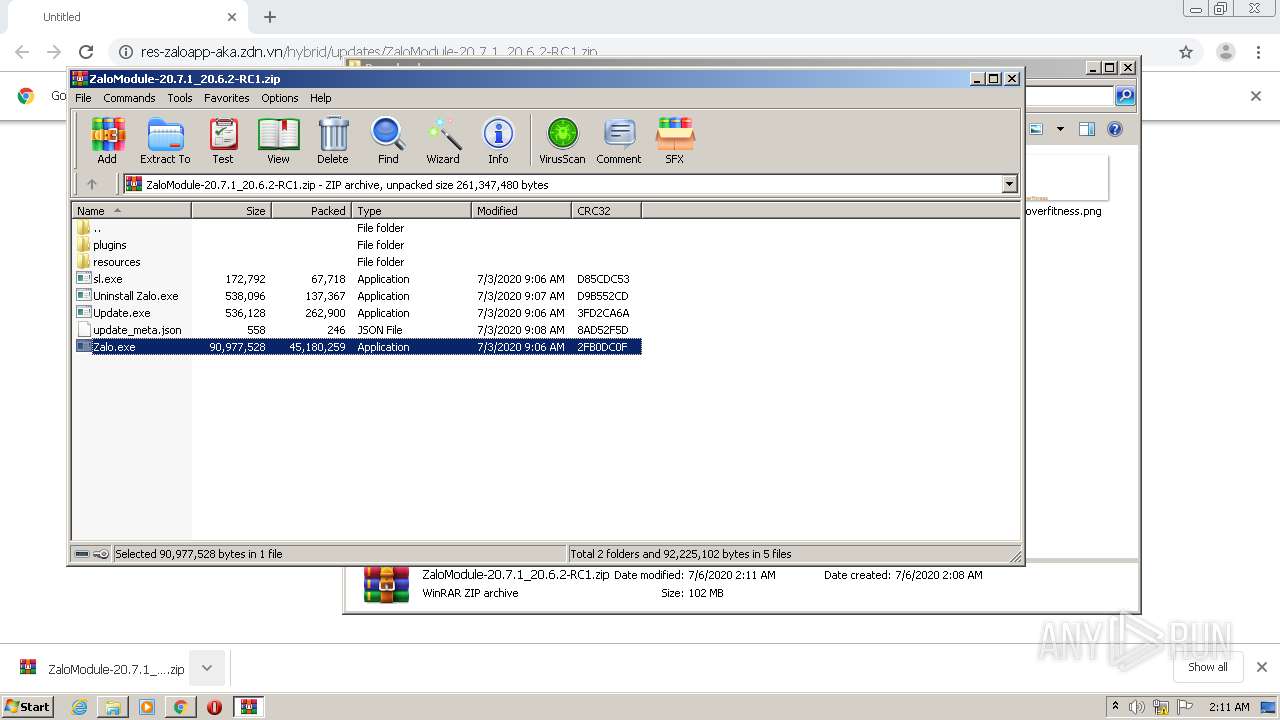This screenshot has width=1280, height=720.
Task: Click the WinRAR taskbar button
Action: point(249,707)
